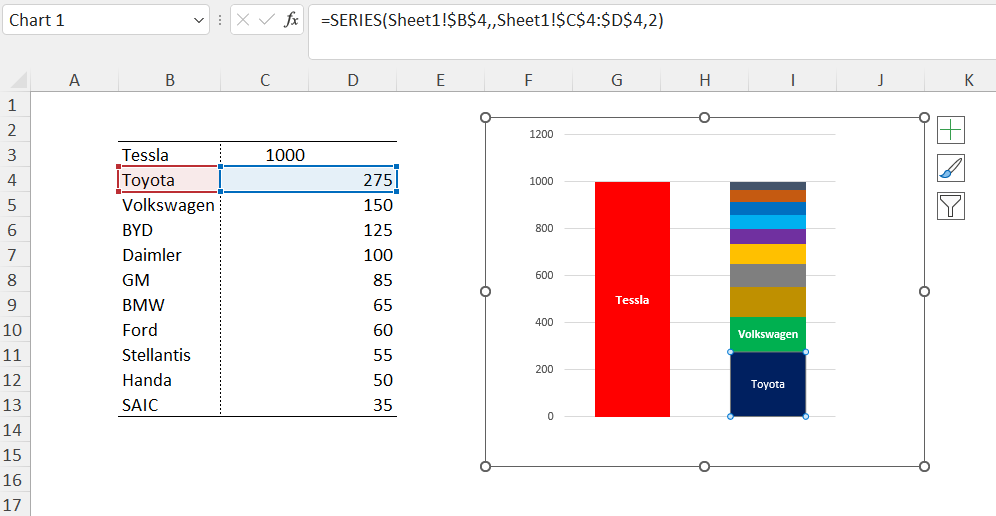996x516 pixels.
Task: Click the BMW cell
Action: pos(170,305)
